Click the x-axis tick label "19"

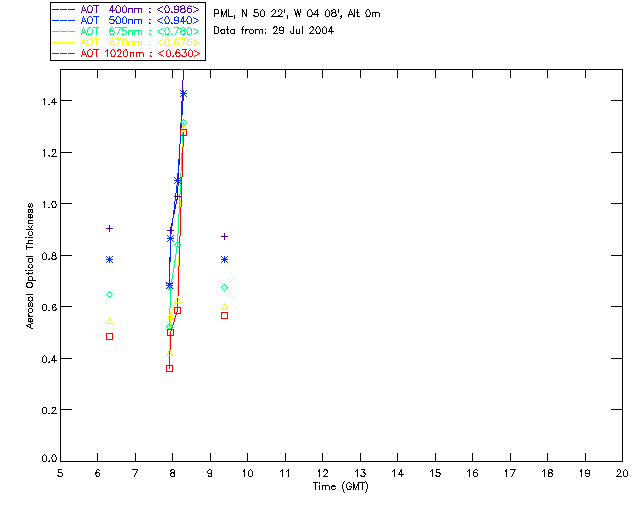[585, 474]
